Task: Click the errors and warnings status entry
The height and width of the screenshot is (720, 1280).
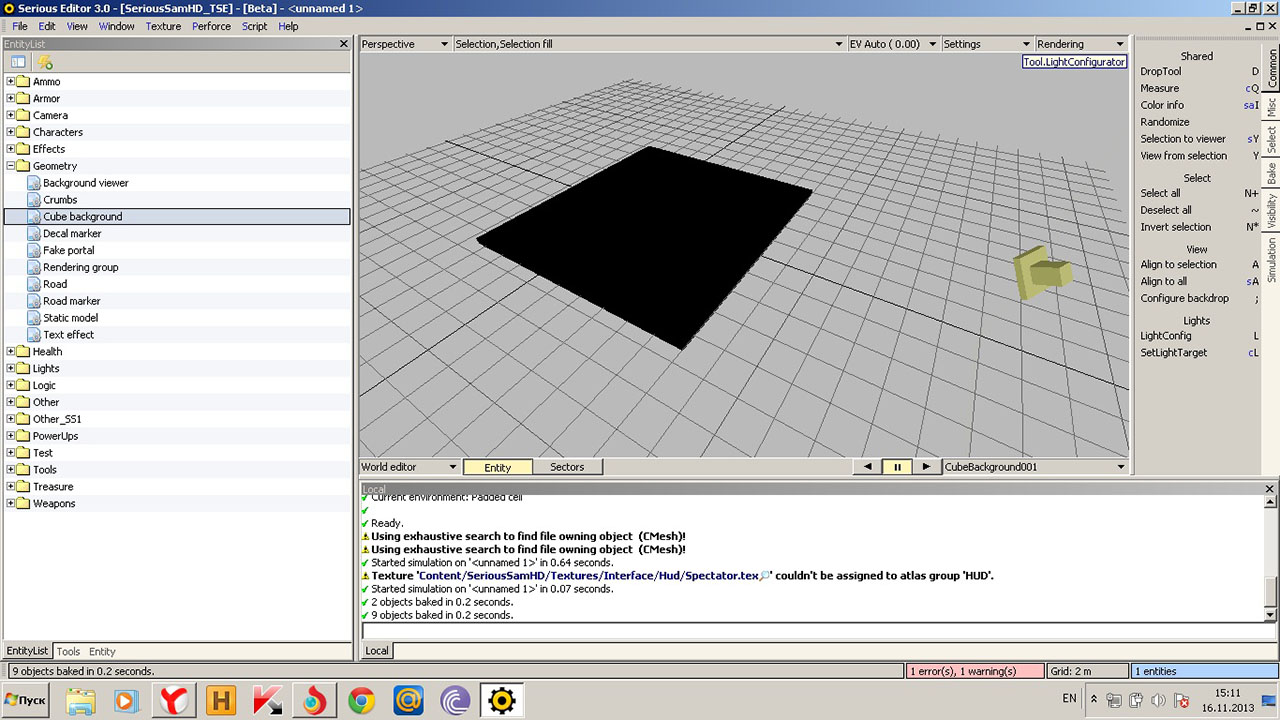Action: coord(976,671)
